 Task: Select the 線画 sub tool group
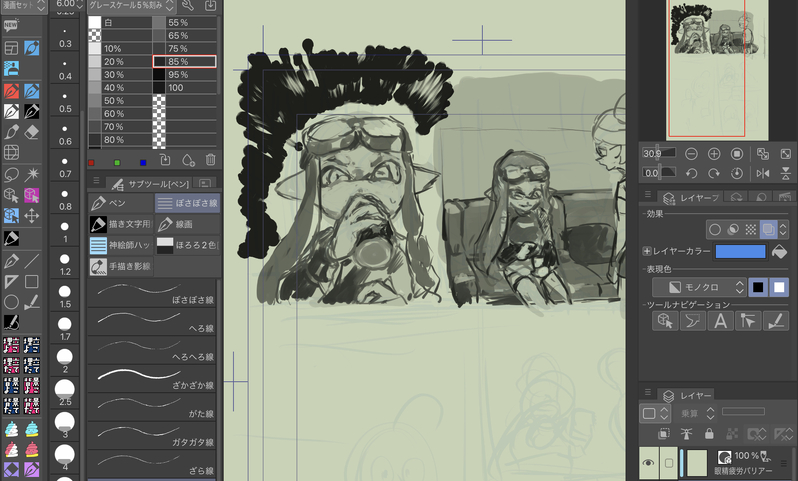pos(187,224)
